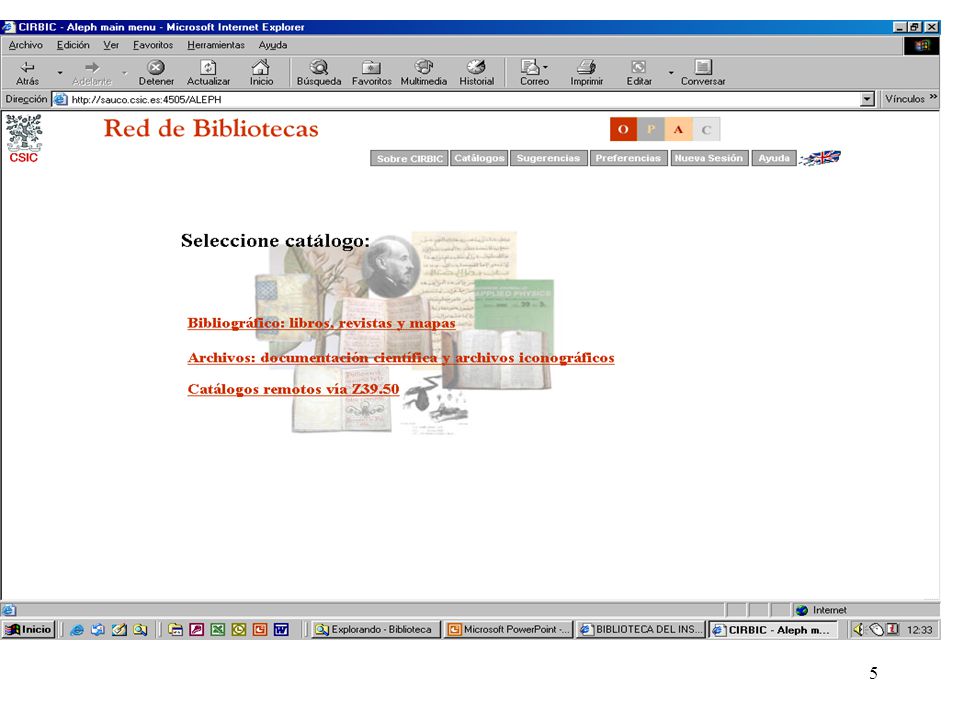960x720 pixels.
Task: Expand the Atrás history dropdown arrow
Action: [60, 72]
